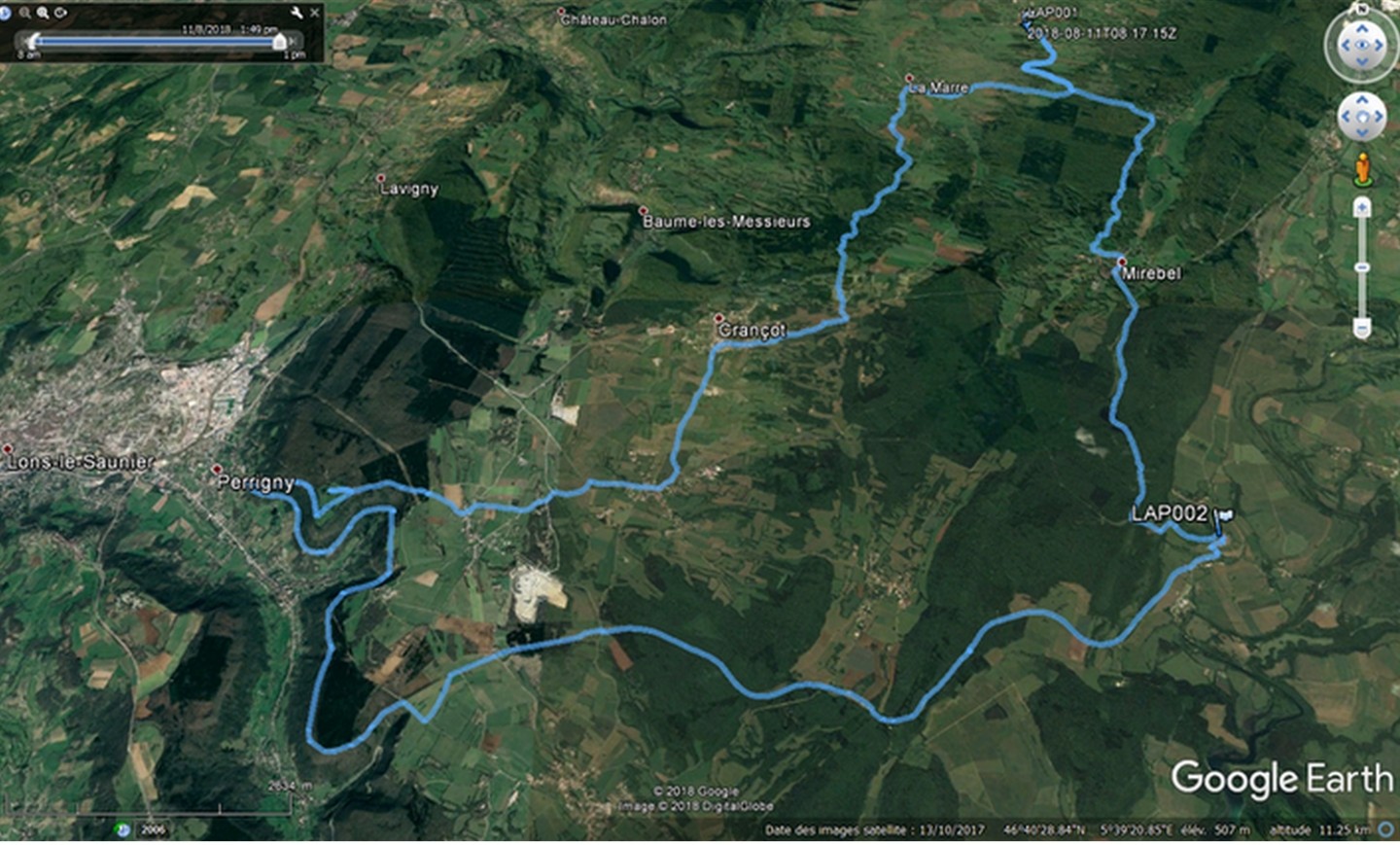Click the zoom-out minus button at bottom

1362,330
